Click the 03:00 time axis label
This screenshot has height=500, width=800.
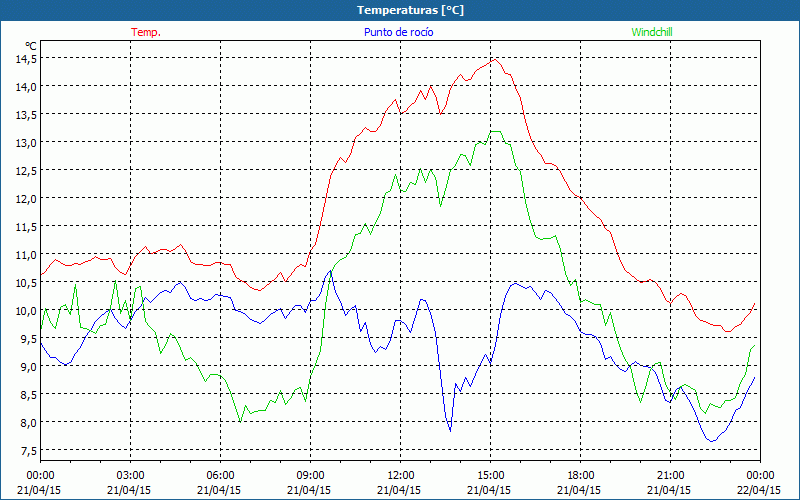coord(130,476)
